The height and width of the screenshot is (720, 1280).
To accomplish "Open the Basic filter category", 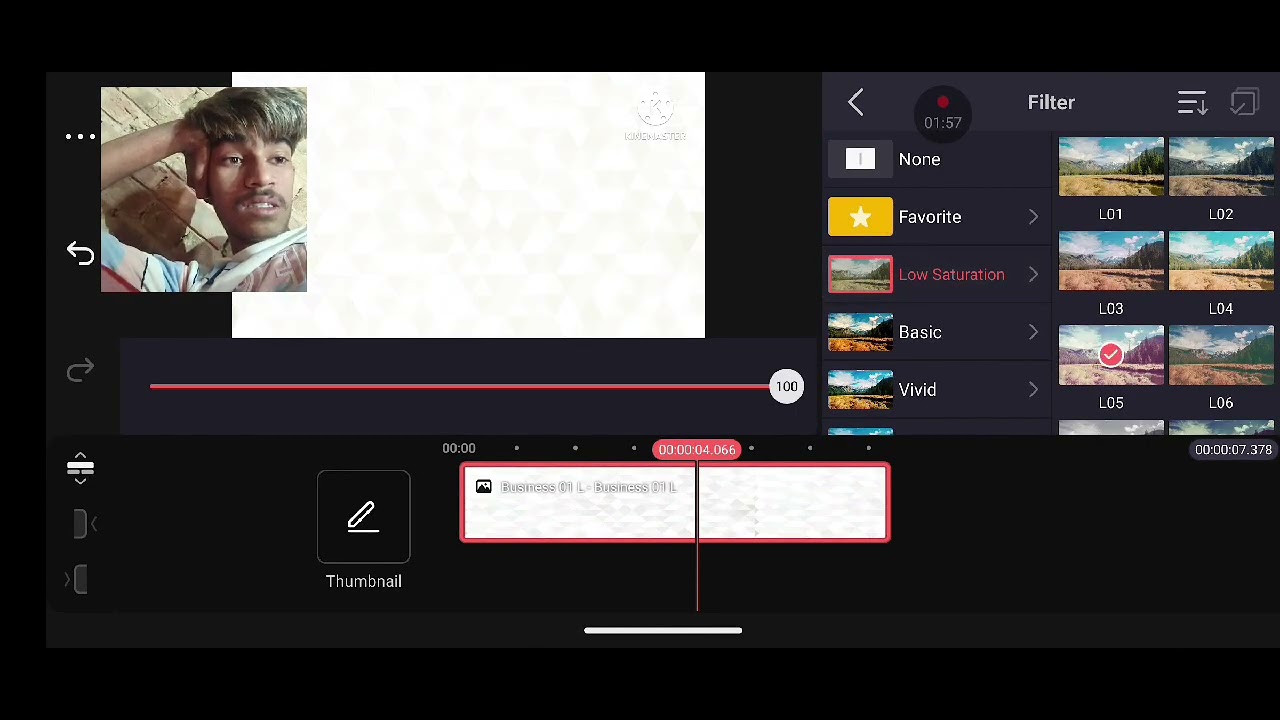I will pyautogui.click(x=938, y=332).
